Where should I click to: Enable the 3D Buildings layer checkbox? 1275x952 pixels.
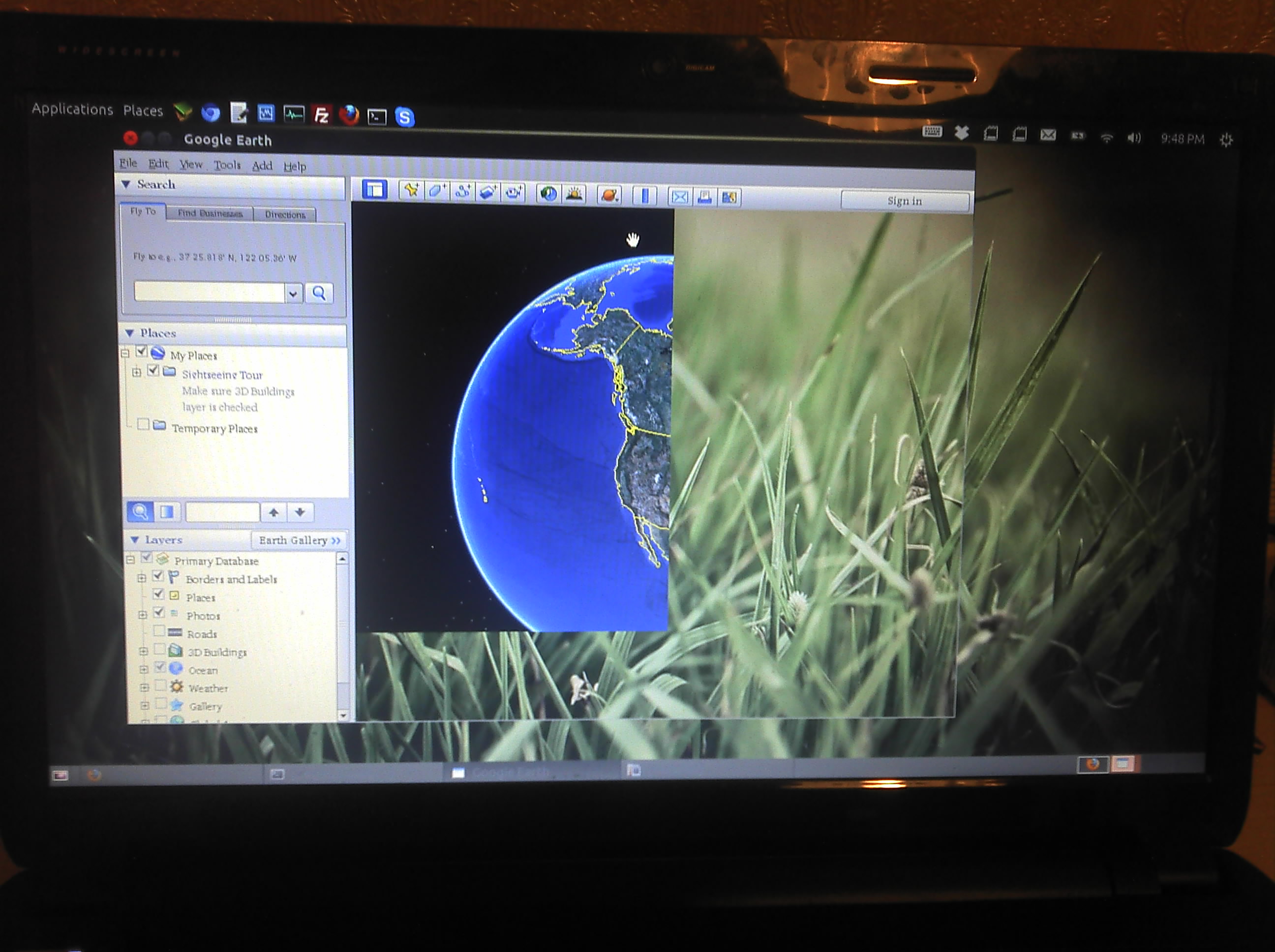click(160, 650)
